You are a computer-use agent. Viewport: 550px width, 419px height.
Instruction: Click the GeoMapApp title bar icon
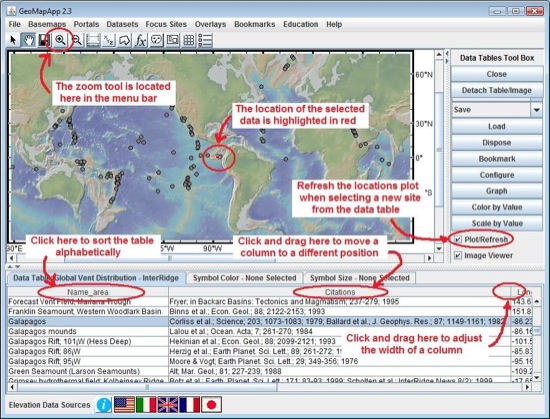point(12,11)
